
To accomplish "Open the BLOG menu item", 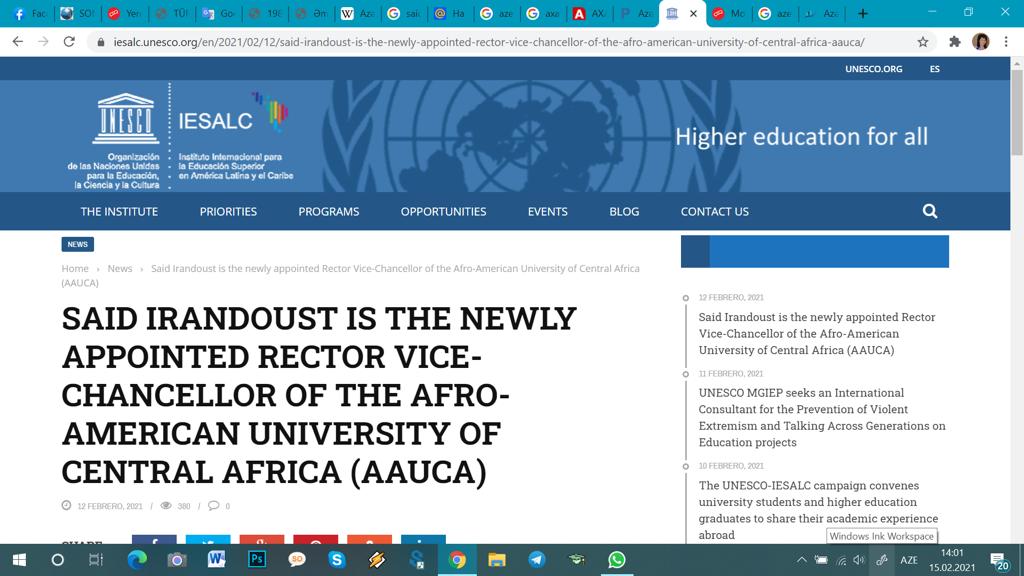I will point(624,212).
